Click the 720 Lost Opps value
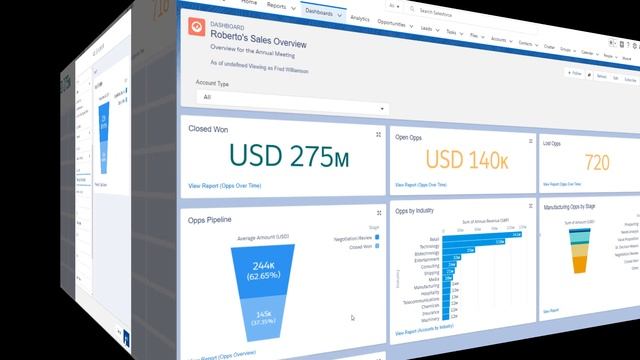This screenshot has height=360, width=640. (x=597, y=162)
